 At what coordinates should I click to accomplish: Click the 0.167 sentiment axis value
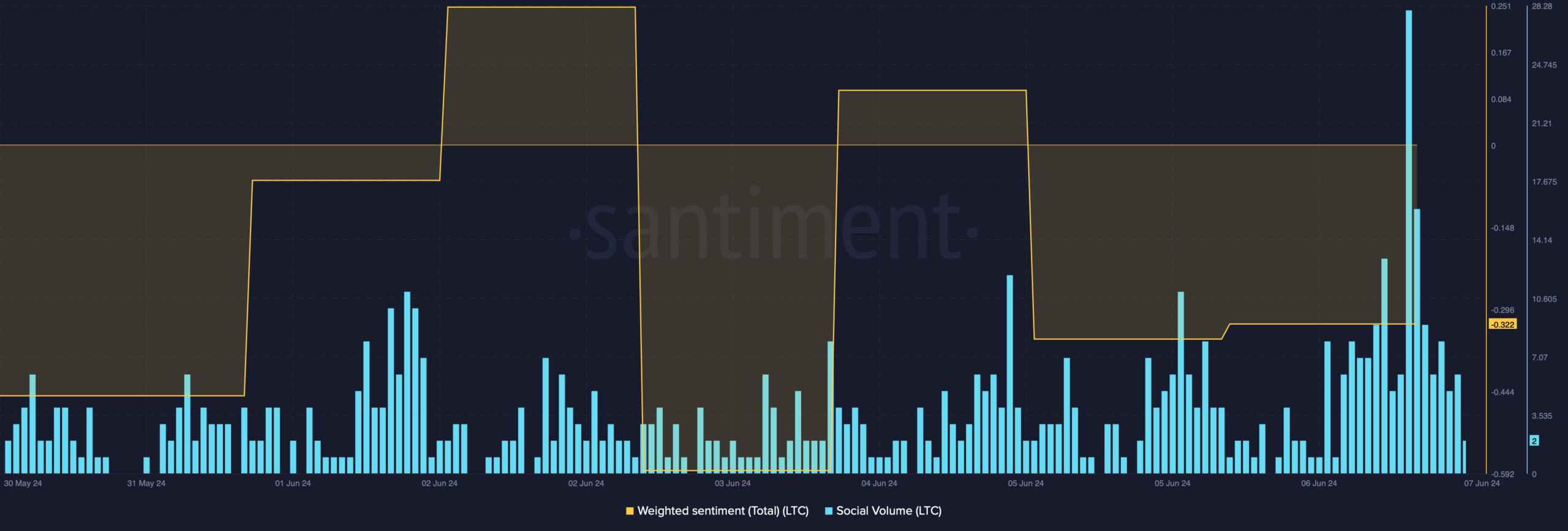coord(1501,53)
